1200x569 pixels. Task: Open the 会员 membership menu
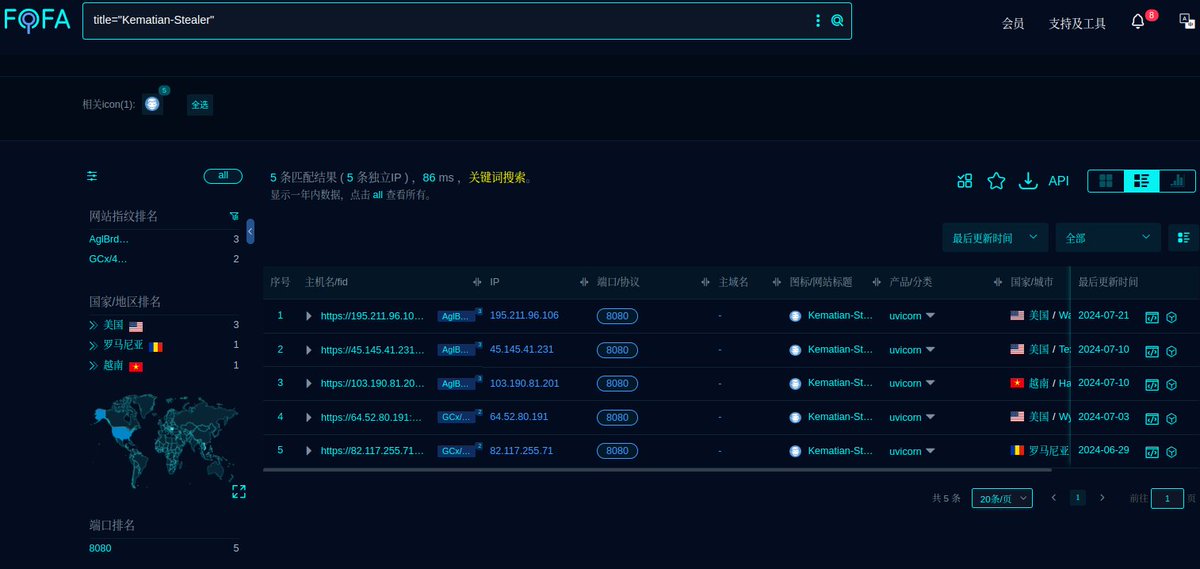click(x=1013, y=24)
